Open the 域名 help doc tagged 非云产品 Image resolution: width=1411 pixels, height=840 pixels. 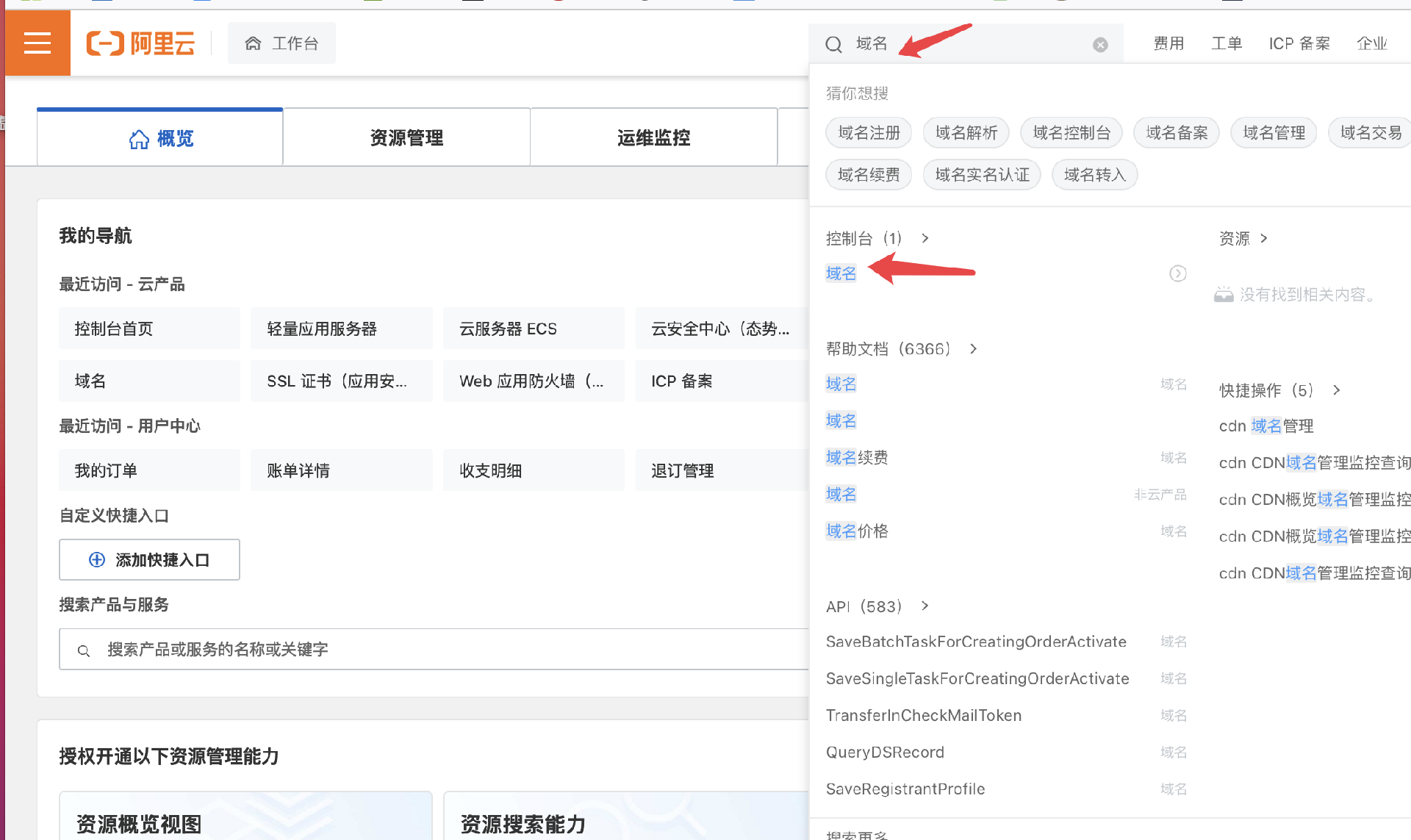pyautogui.click(x=841, y=494)
